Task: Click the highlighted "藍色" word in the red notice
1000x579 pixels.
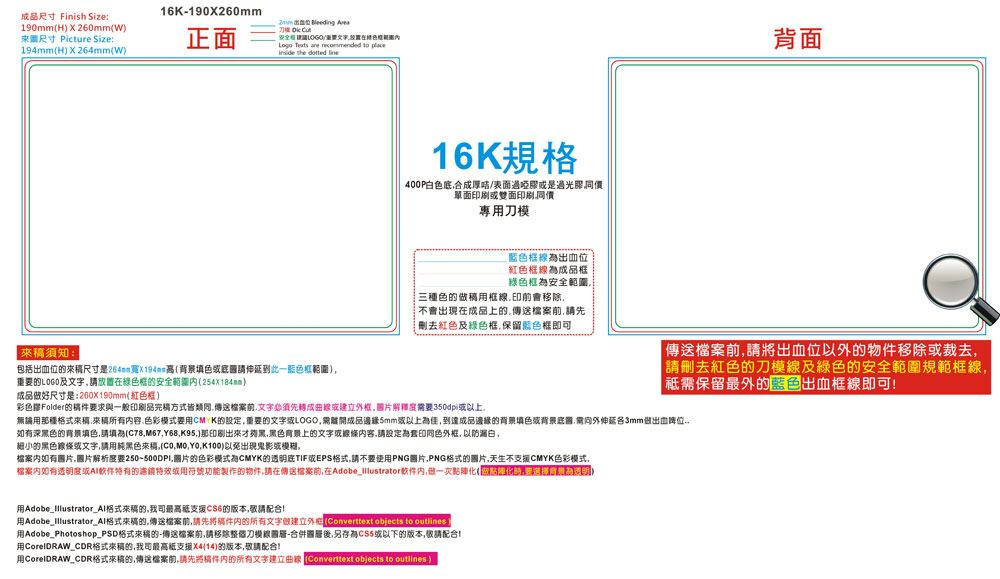Action: [x=785, y=384]
